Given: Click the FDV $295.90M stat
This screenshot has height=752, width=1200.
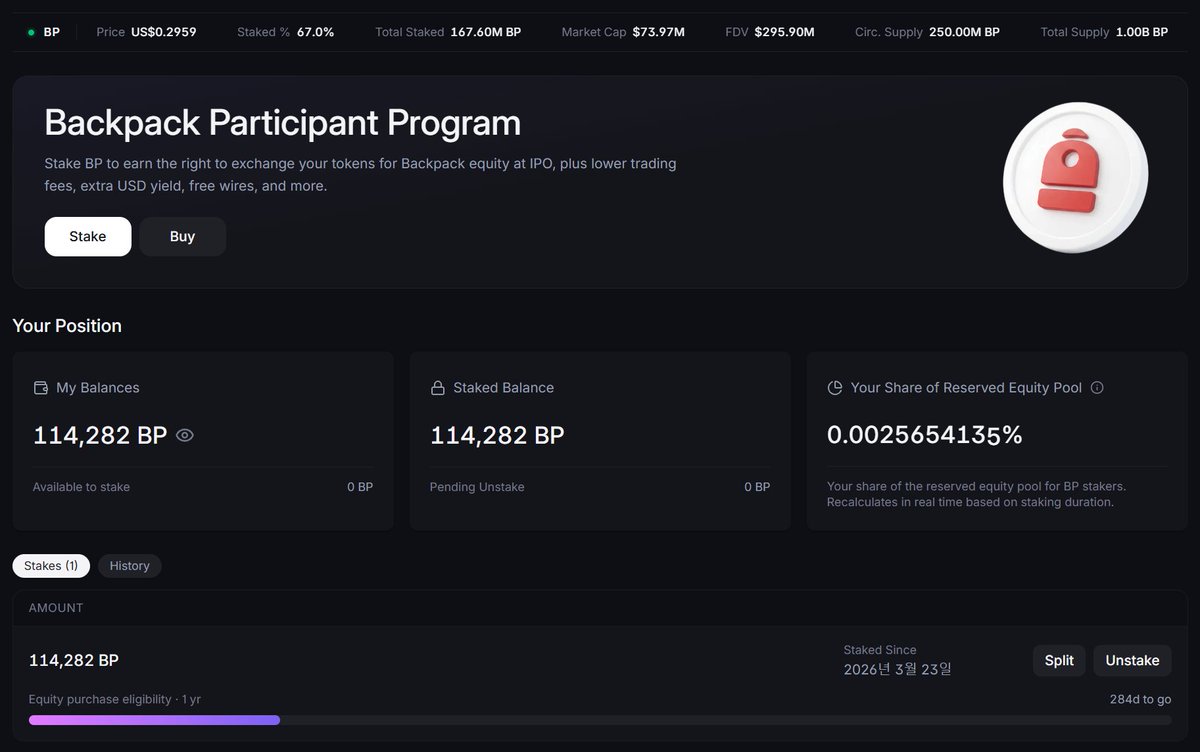Looking at the screenshot, I should click(x=770, y=32).
